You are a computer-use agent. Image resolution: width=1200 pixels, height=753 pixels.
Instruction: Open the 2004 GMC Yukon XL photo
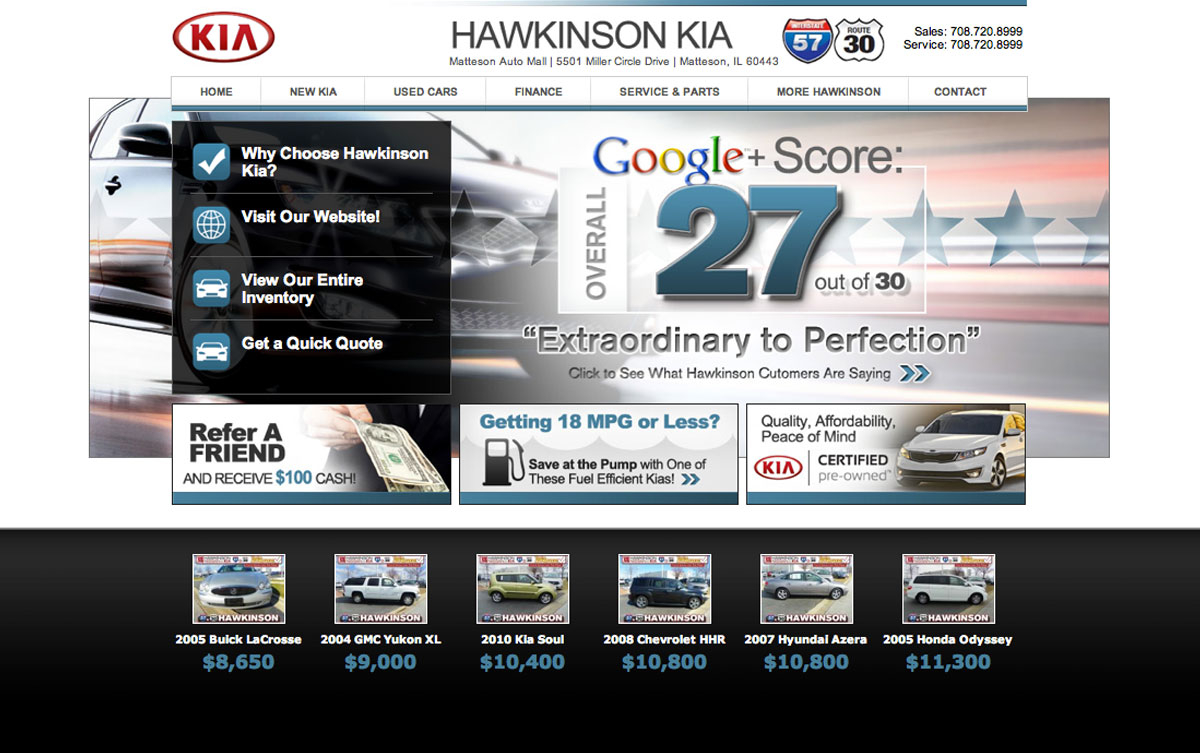point(380,589)
